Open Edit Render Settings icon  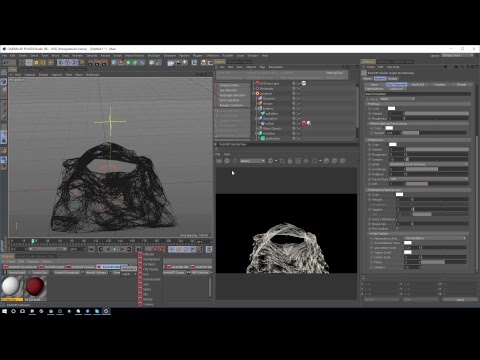point(104,62)
